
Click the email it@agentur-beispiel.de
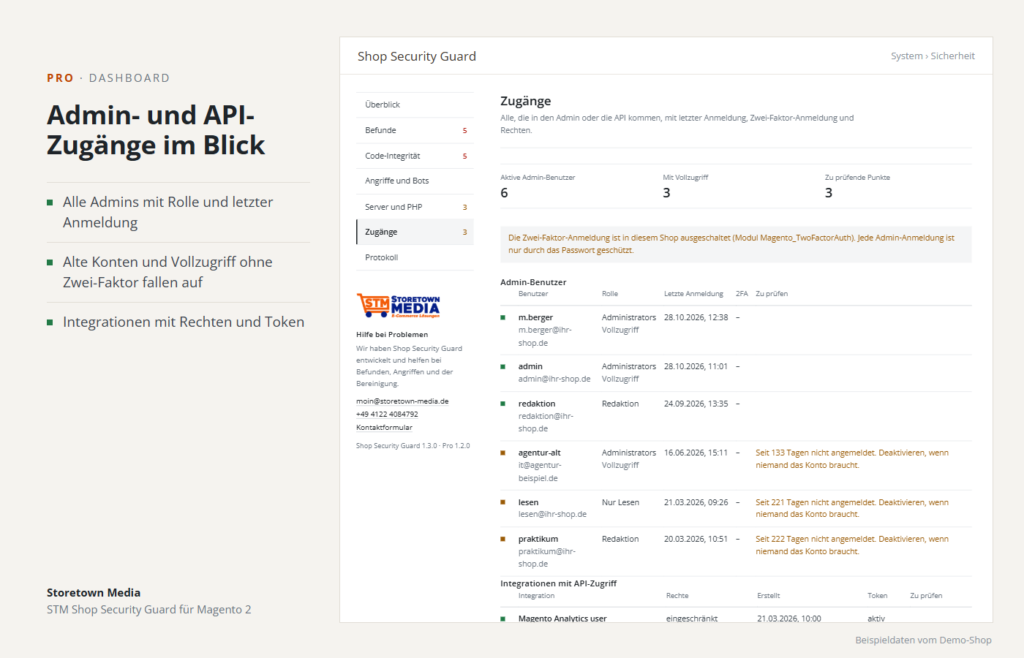pyautogui.click(x=539, y=472)
